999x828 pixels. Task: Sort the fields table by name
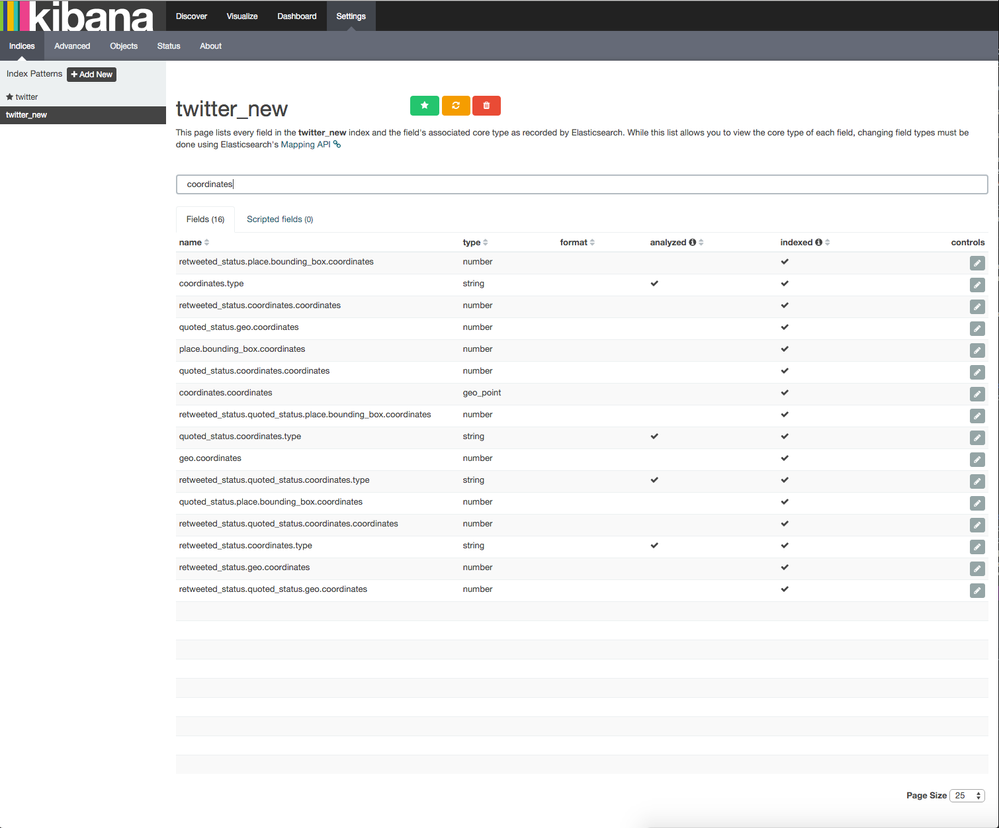[190, 241]
